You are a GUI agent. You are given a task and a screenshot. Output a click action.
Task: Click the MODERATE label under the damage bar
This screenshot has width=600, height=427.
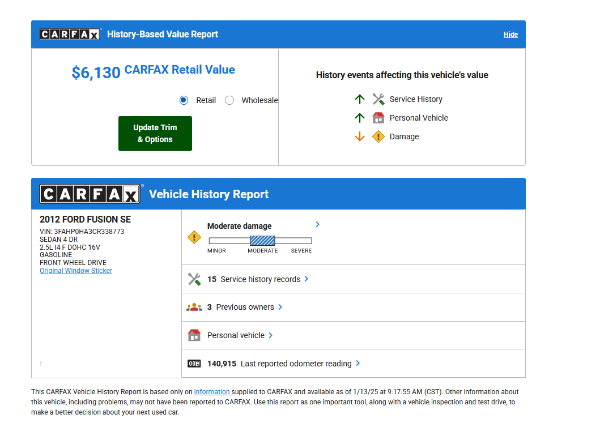click(x=262, y=251)
